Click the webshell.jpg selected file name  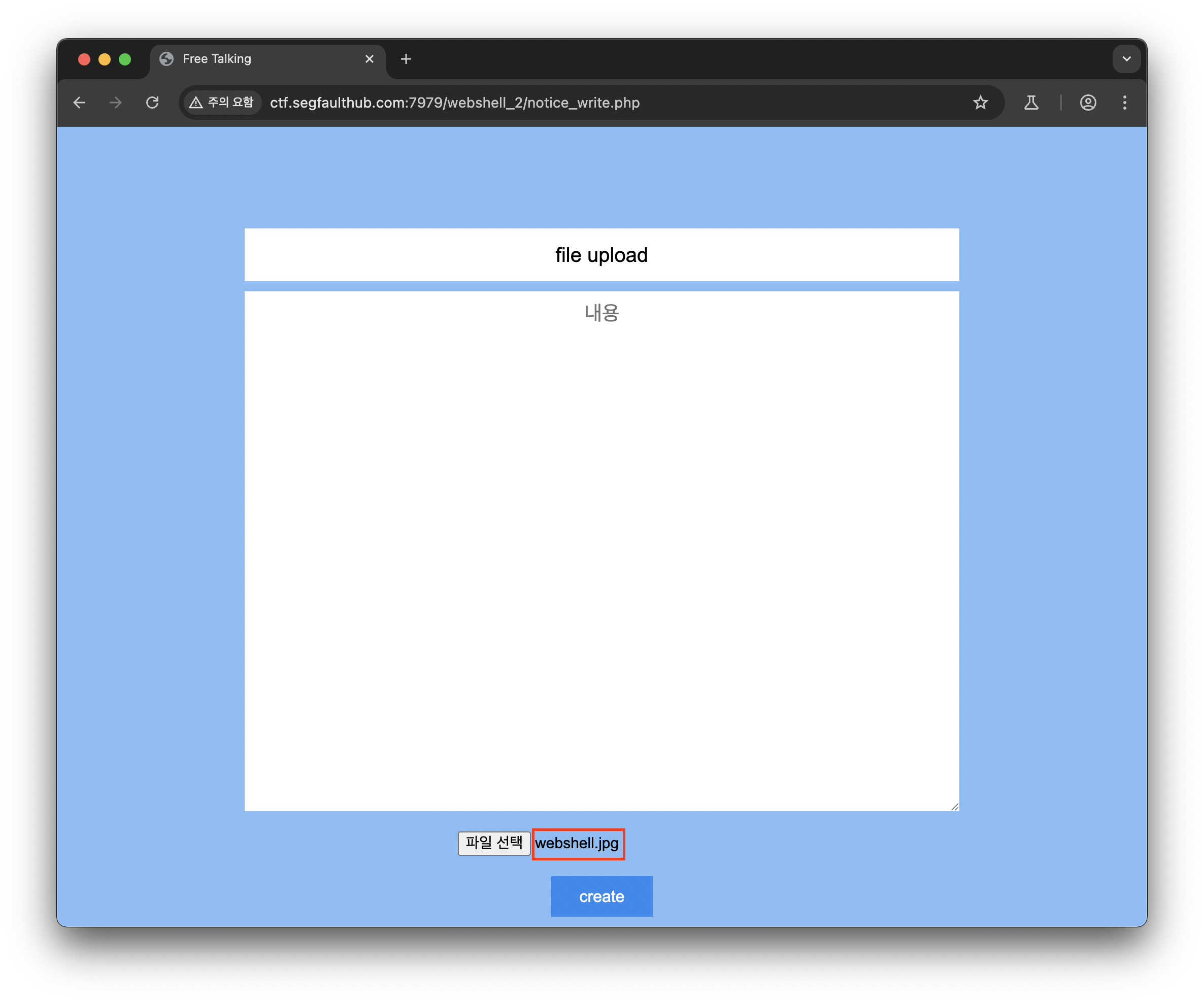pyautogui.click(x=577, y=843)
